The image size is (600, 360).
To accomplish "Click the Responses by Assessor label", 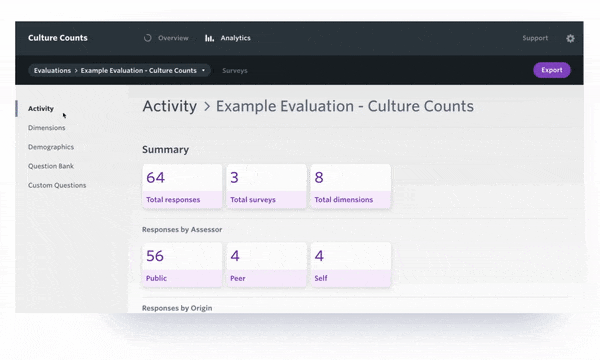I will tap(182, 230).
